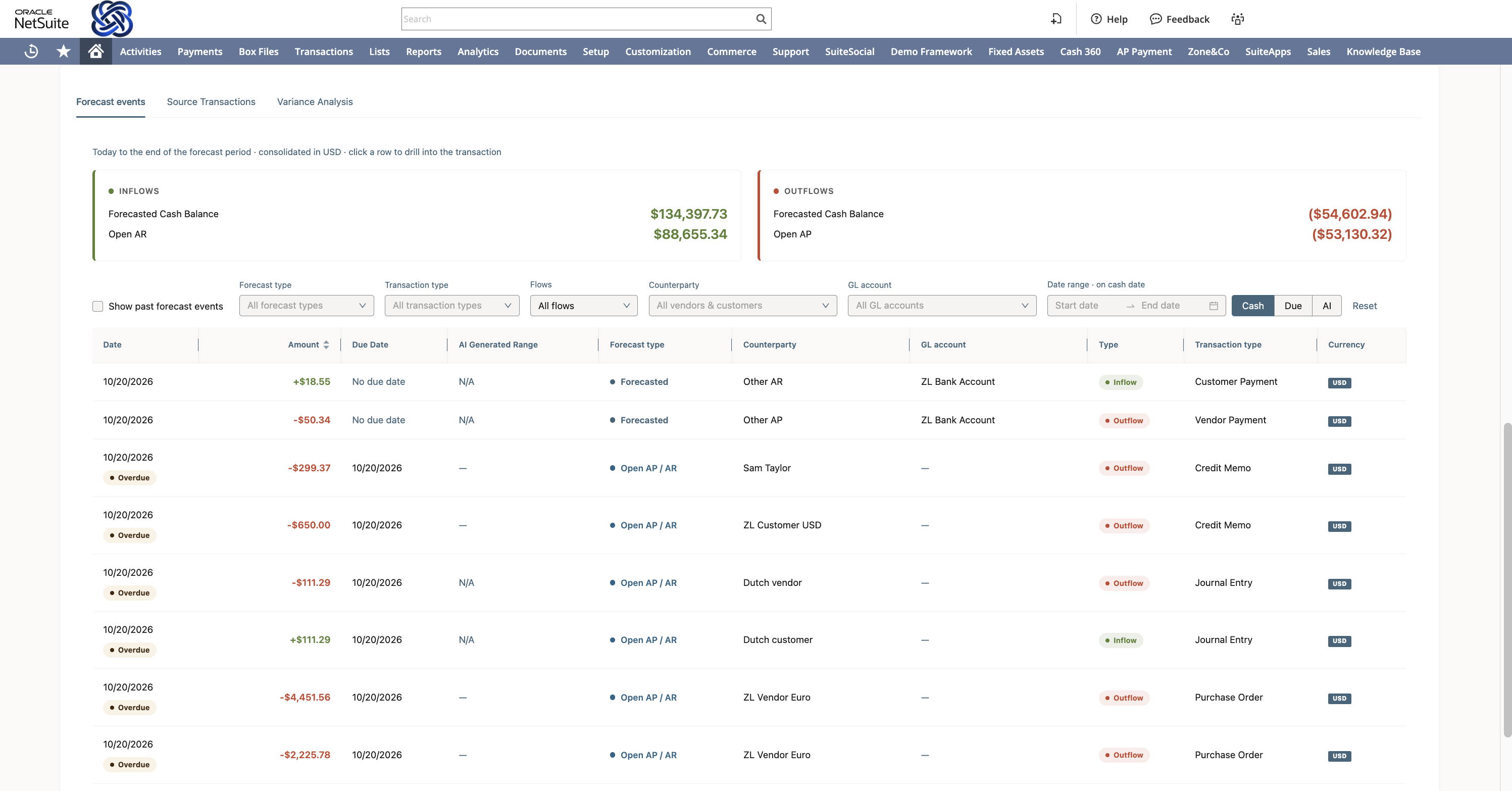Viewport: 1512px width, 791px height.
Task: Open the All flows dropdown
Action: [583, 306]
